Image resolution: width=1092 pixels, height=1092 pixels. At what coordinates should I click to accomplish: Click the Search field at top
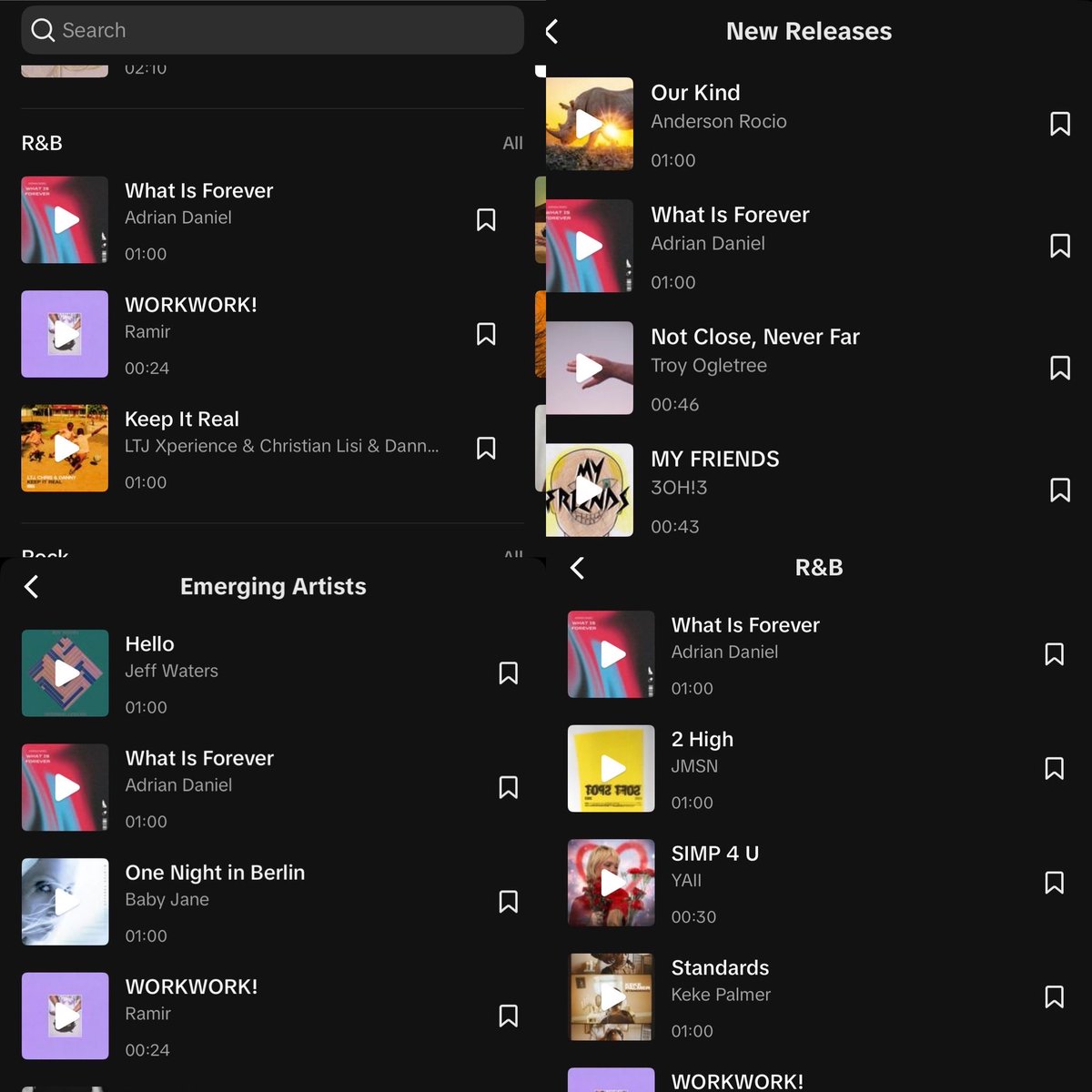pyautogui.click(x=272, y=30)
